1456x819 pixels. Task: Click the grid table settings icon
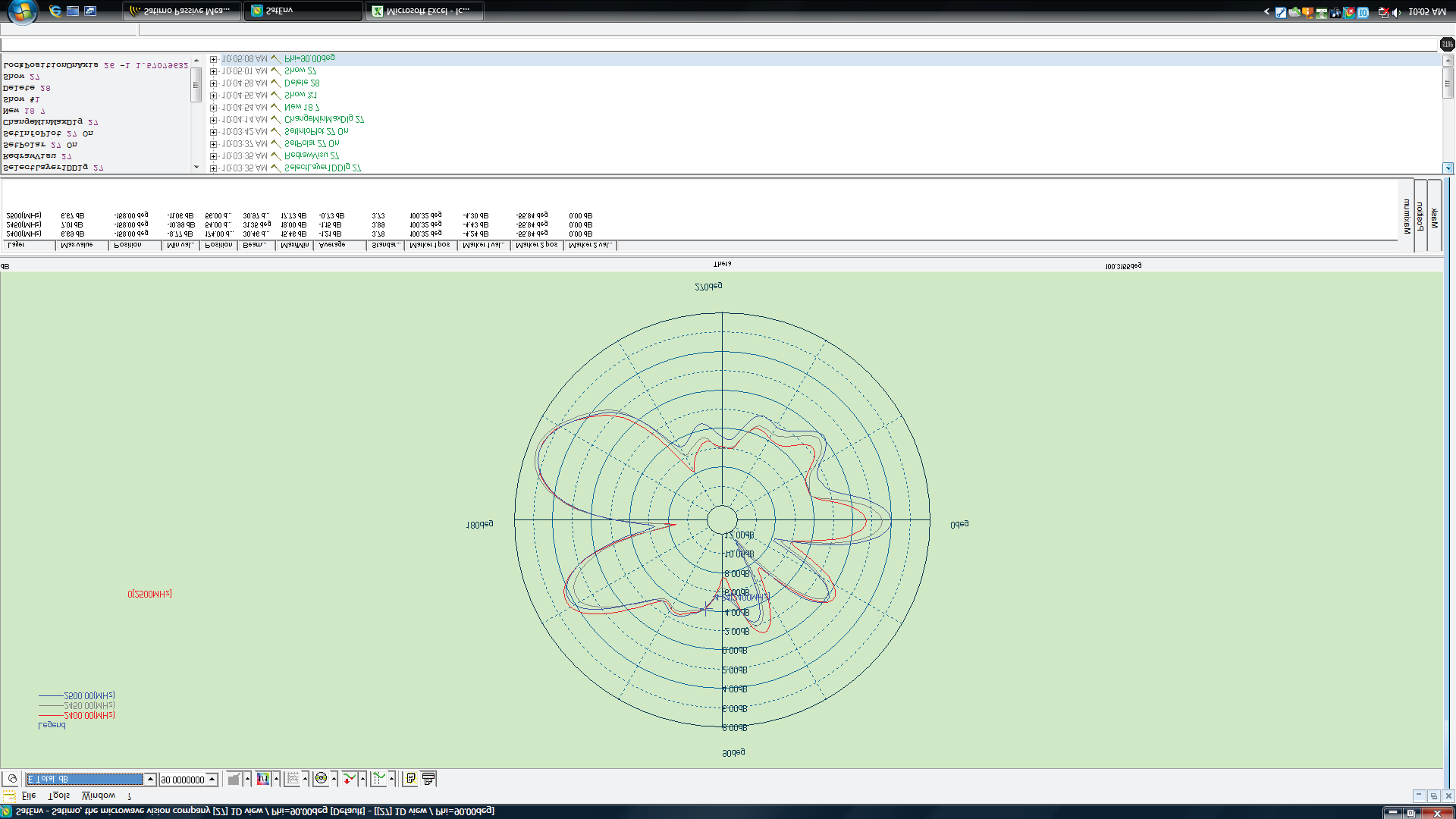coord(292,779)
